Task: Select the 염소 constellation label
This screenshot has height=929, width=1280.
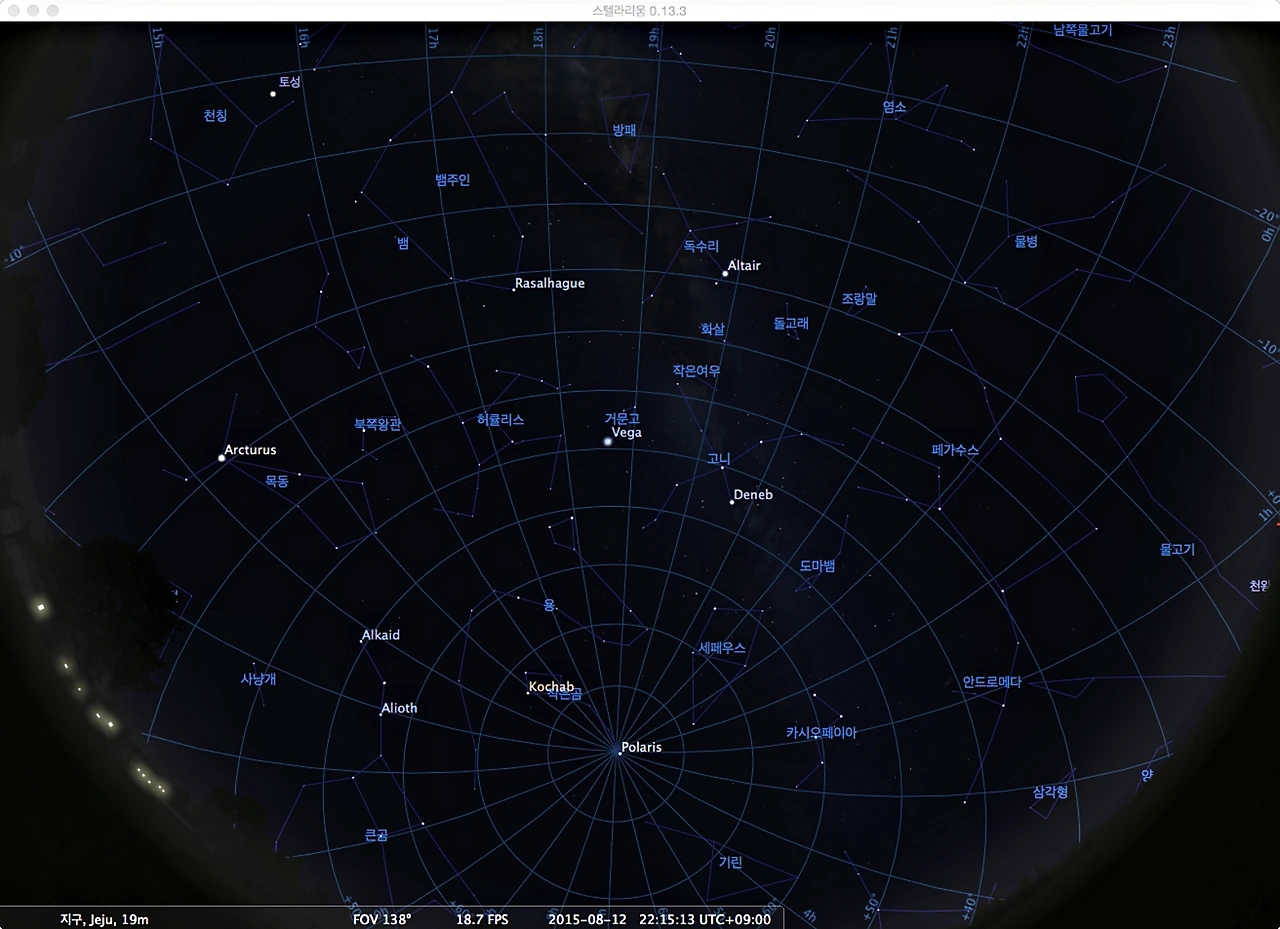Action: click(x=894, y=107)
